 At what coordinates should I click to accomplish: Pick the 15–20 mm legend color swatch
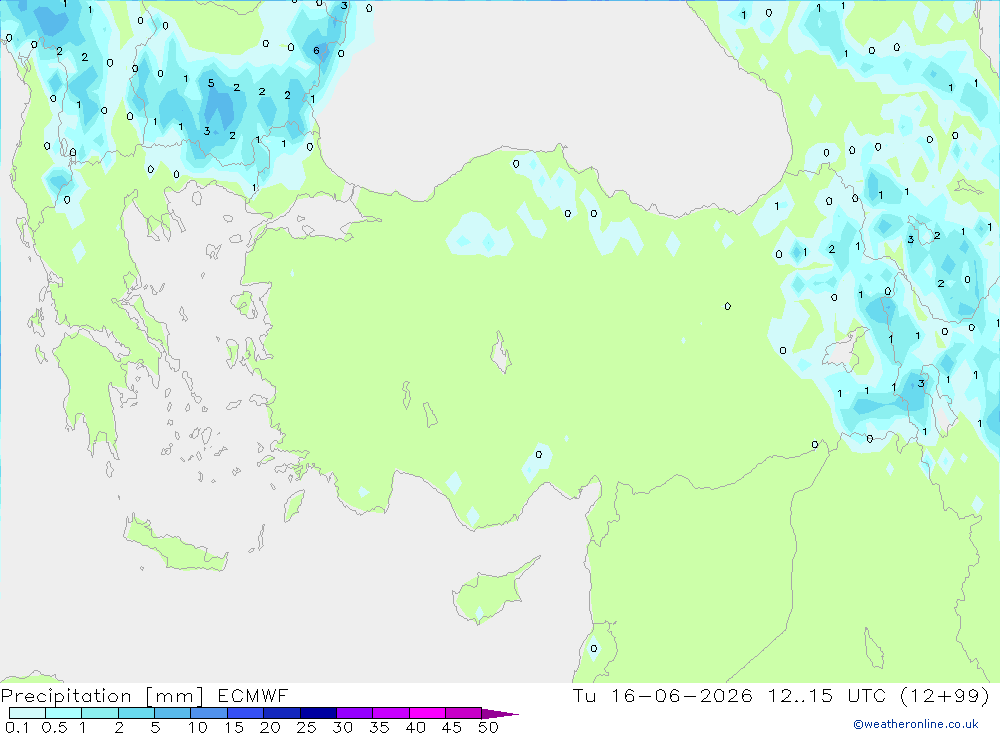(x=245, y=713)
